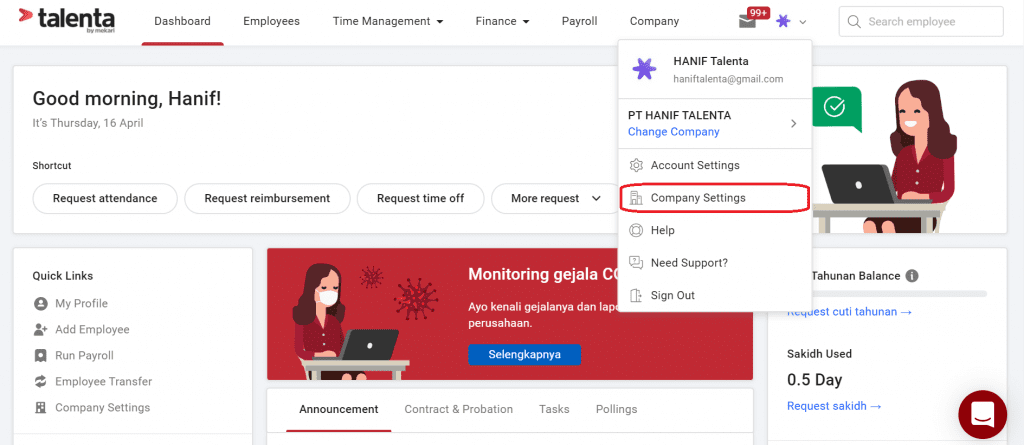The height and width of the screenshot is (445, 1024).
Task: Expand PT HANIF TALENTA company chevron
Action: (793, 124)
